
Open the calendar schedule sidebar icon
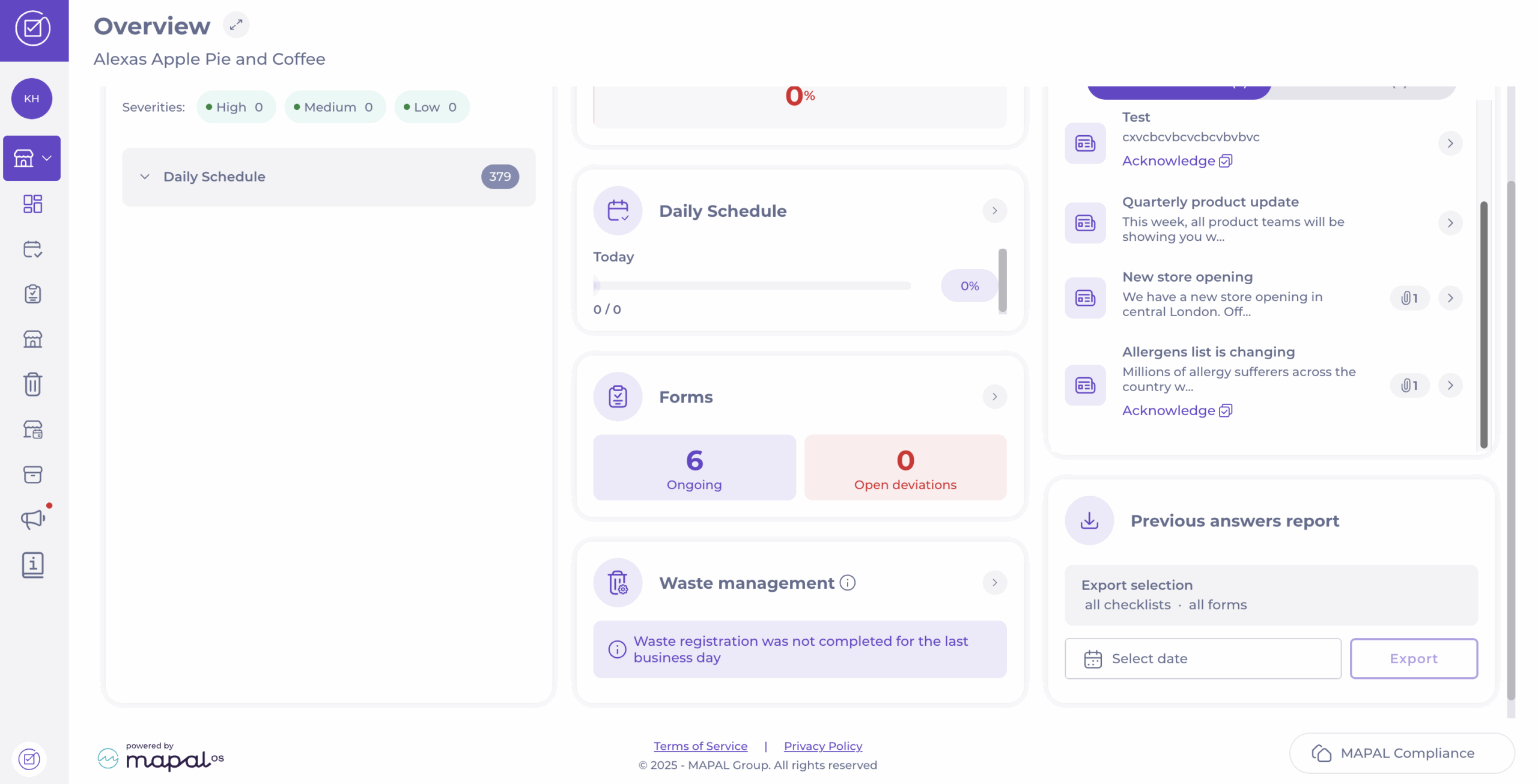(32, 249)
